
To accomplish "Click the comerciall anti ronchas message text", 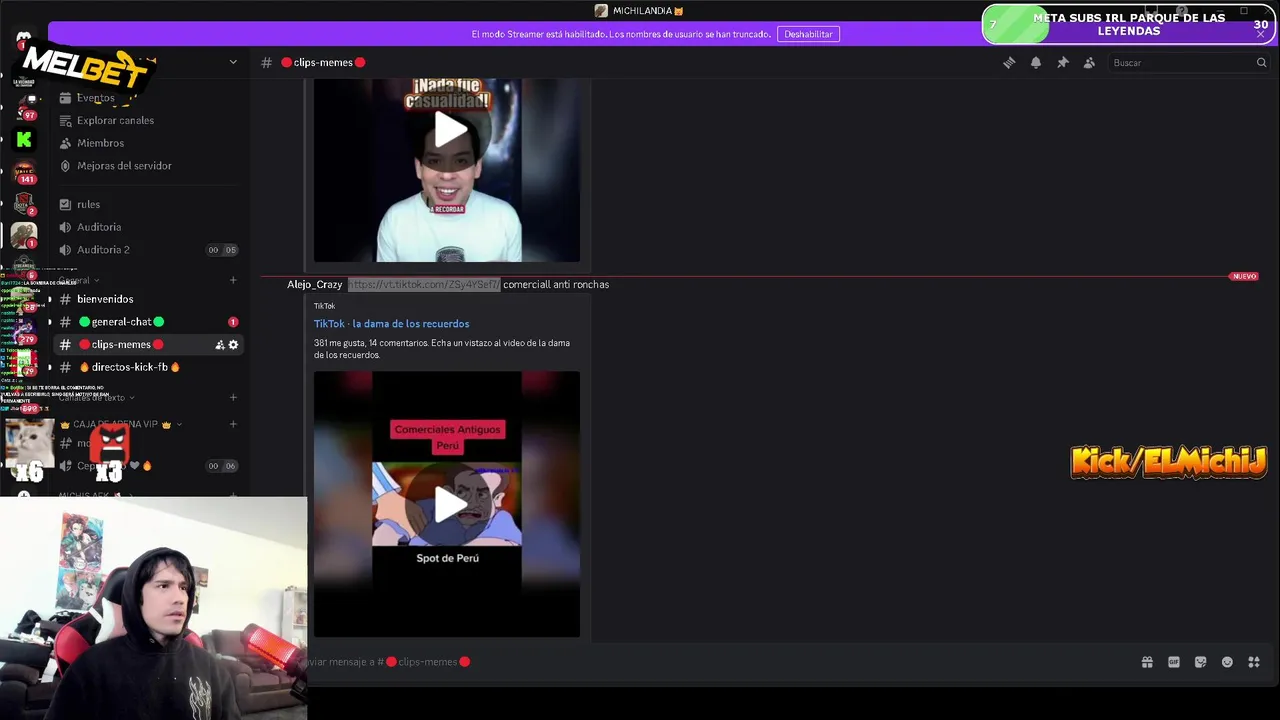I will click(556, 285).
